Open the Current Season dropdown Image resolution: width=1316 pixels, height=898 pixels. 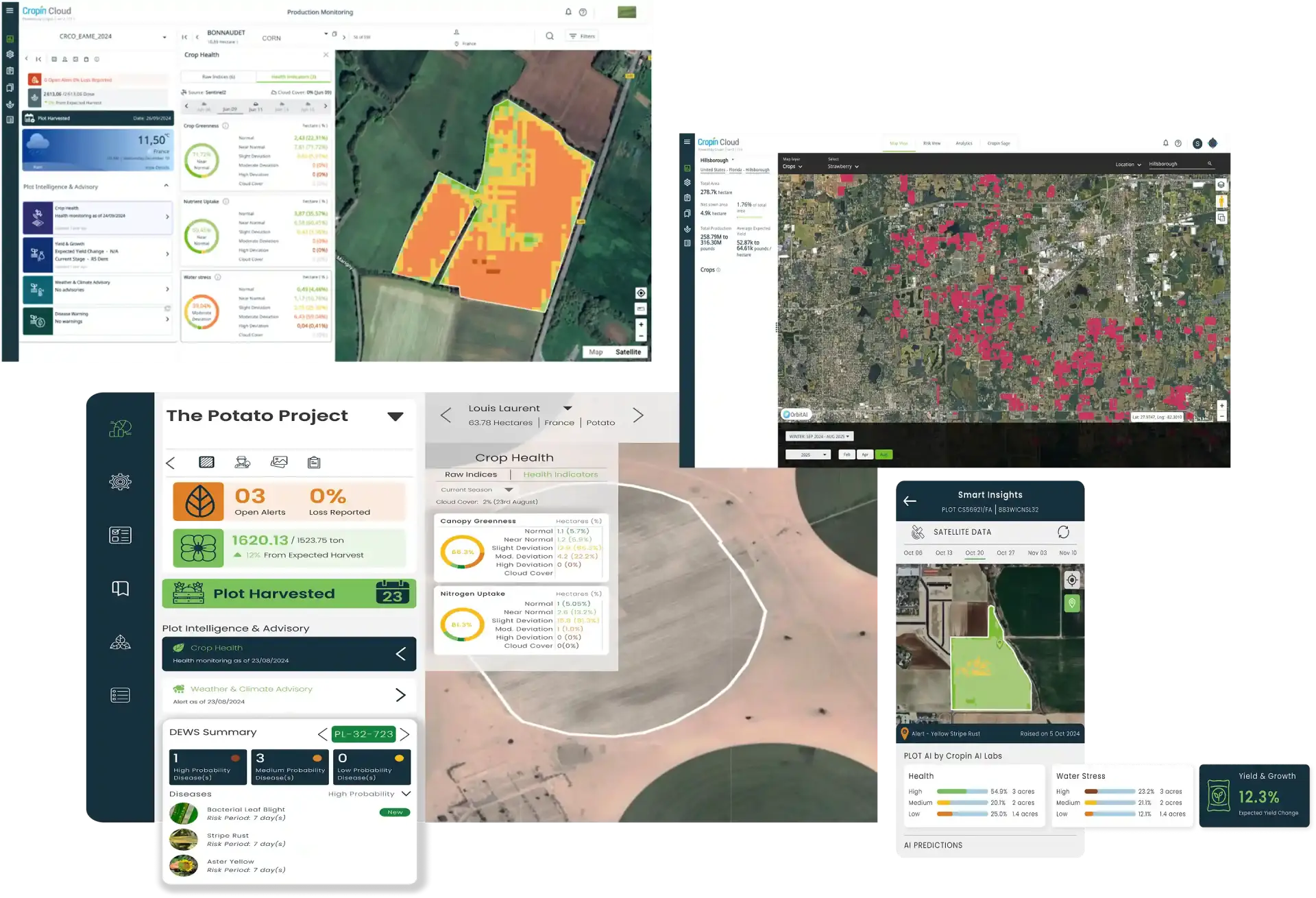click(x=508, y=489)
